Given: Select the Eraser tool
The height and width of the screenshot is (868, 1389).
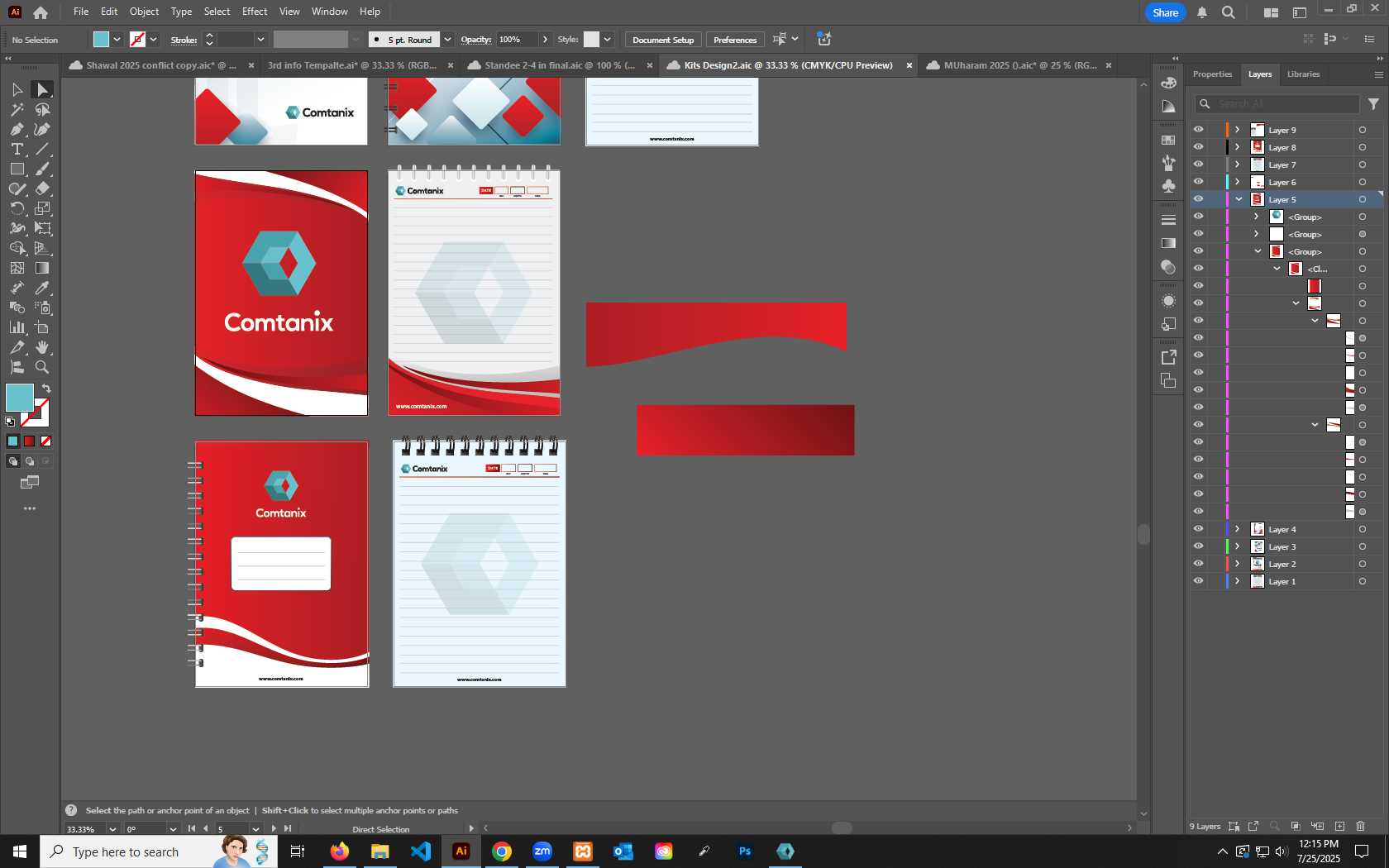Looking at the screenshot, I should [x=42, y=188].
